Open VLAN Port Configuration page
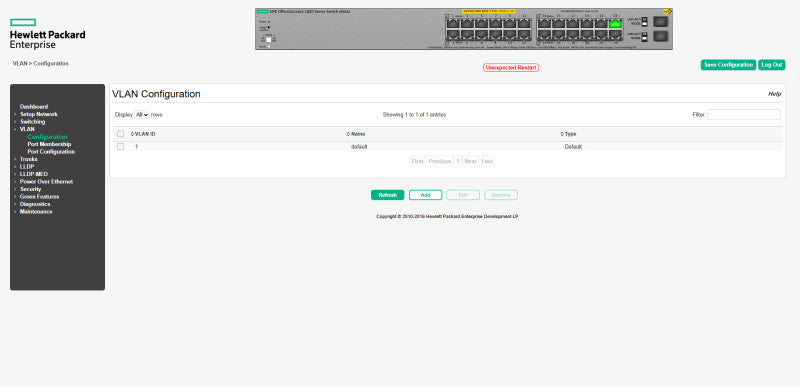The height and width of the screenshot is (387, 800). tap(51, 151)
